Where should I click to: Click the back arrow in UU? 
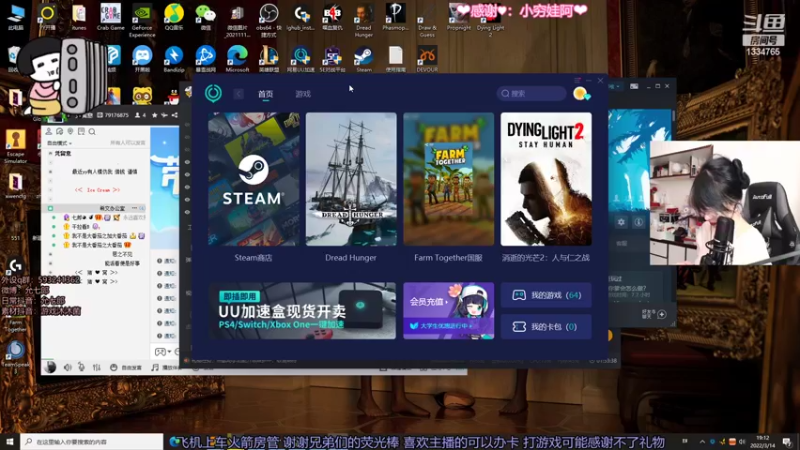(238, 94)
